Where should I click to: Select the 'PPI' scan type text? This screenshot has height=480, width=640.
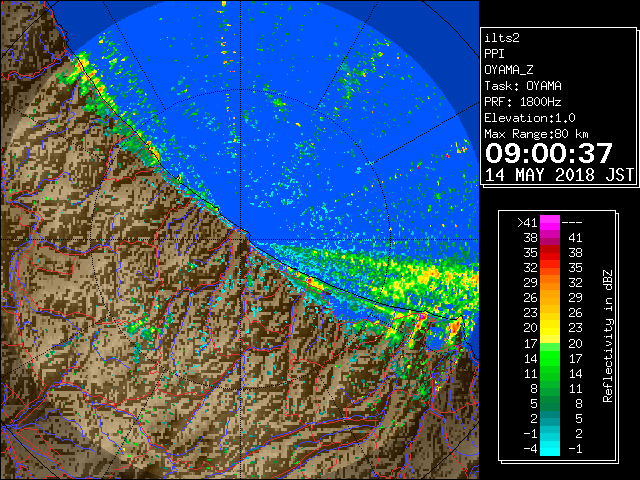click(x=494, y=54)
